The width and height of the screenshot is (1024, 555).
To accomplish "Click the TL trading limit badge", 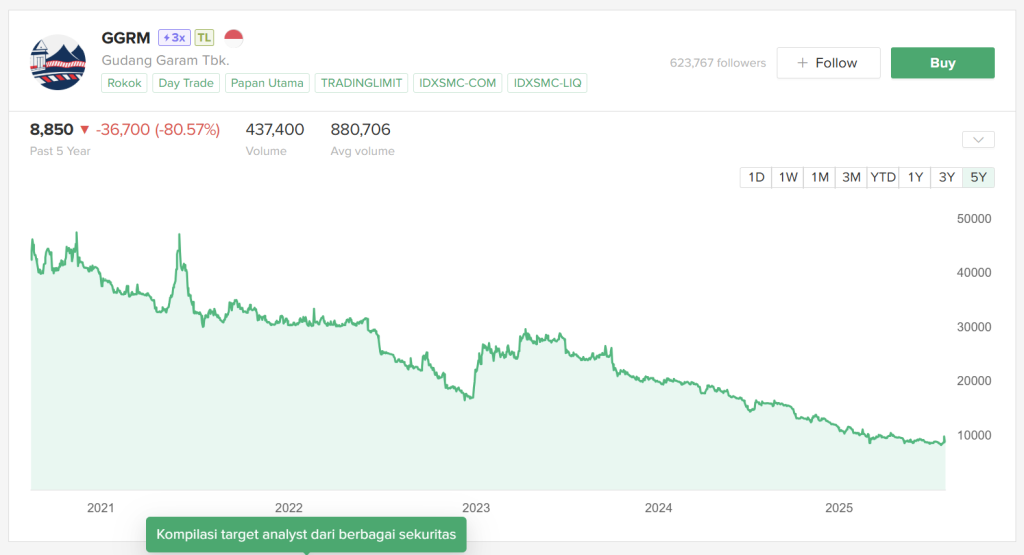I will click(204, 38).
